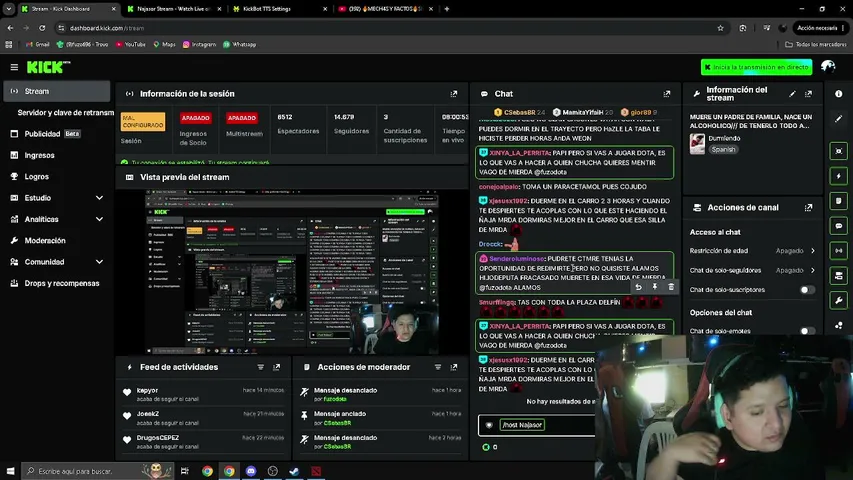
Task: Open Discord from the taskbar
Action: [x=251, y=471]
